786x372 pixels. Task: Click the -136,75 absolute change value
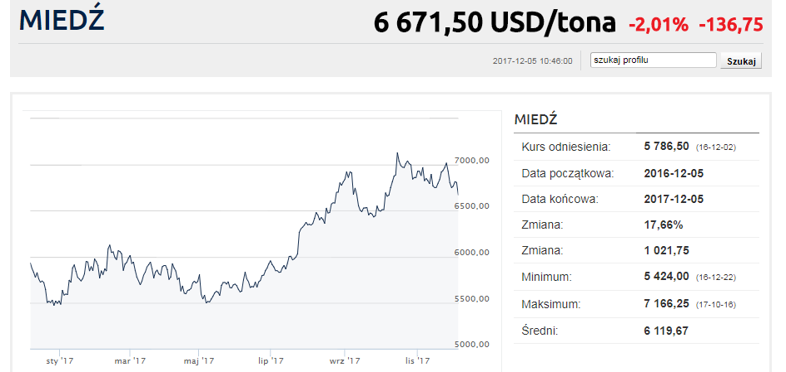[731, 24]
